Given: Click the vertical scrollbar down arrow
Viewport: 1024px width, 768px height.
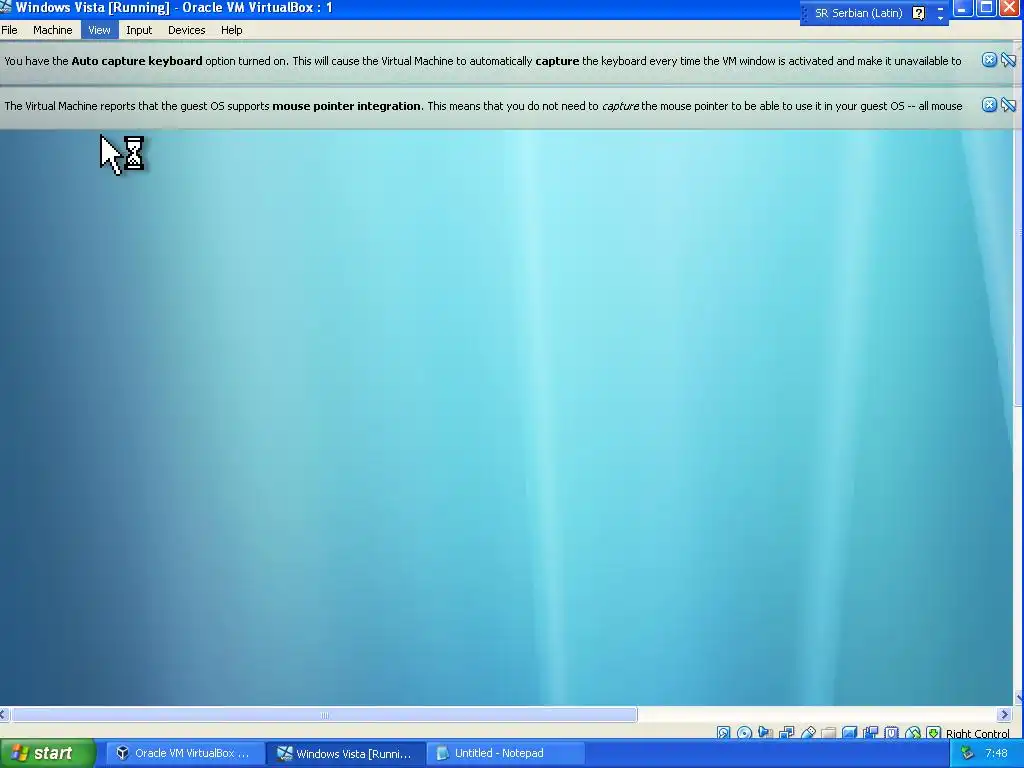Looking at the screenshot, I should click(x=1019, y=698).
